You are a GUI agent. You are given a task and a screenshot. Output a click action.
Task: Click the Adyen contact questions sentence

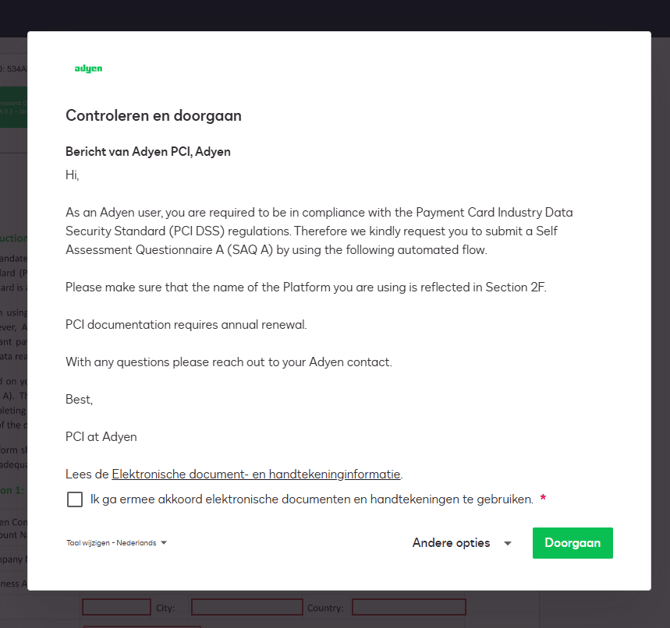click(228, 362)
